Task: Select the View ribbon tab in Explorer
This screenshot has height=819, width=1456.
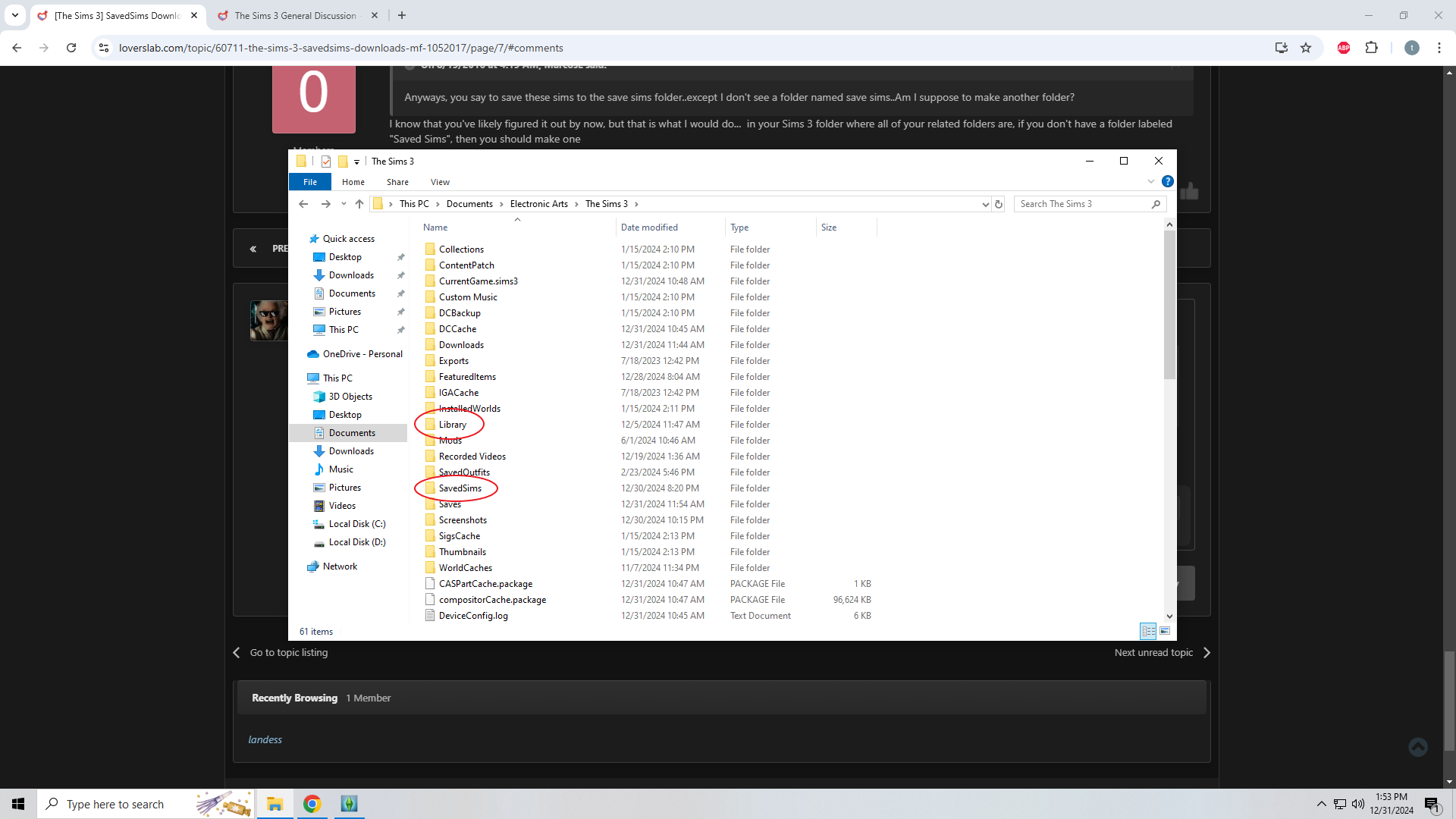Action: pos(440,182)
